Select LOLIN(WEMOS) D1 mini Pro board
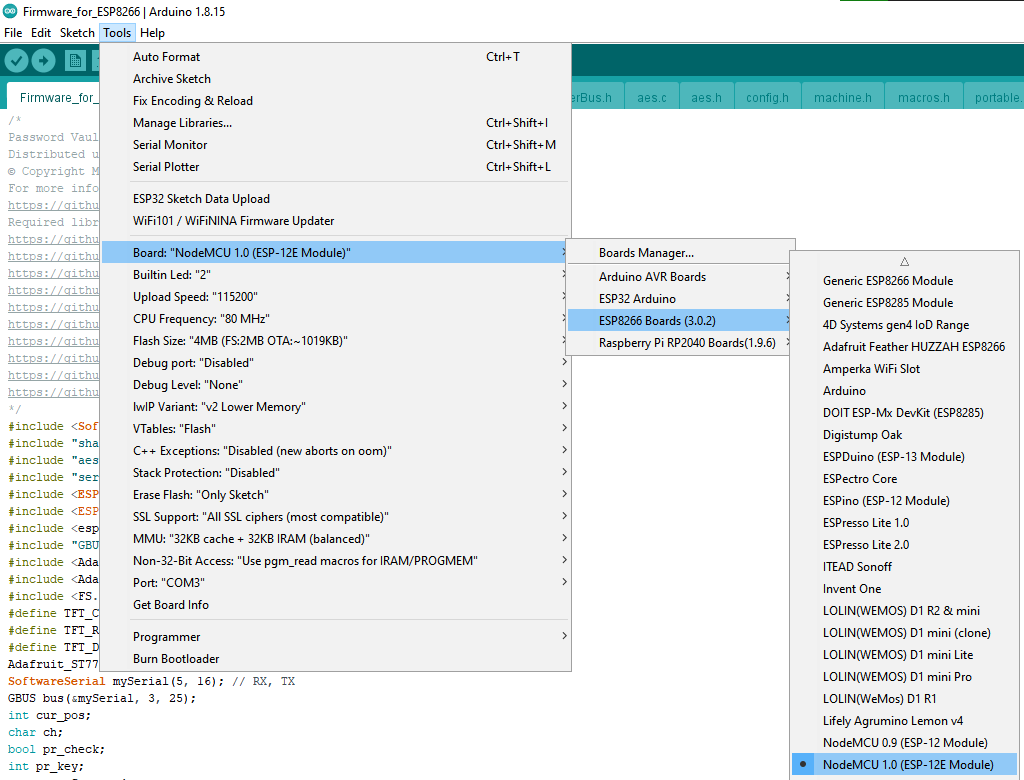 (904, 677)
